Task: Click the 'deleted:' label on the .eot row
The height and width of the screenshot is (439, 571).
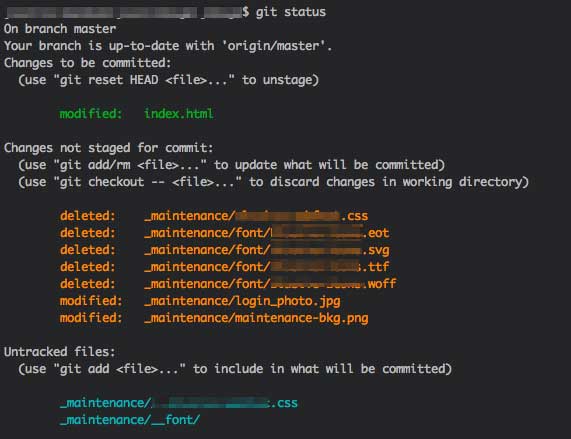Action: pyautogui.click(x=87, y=233)
